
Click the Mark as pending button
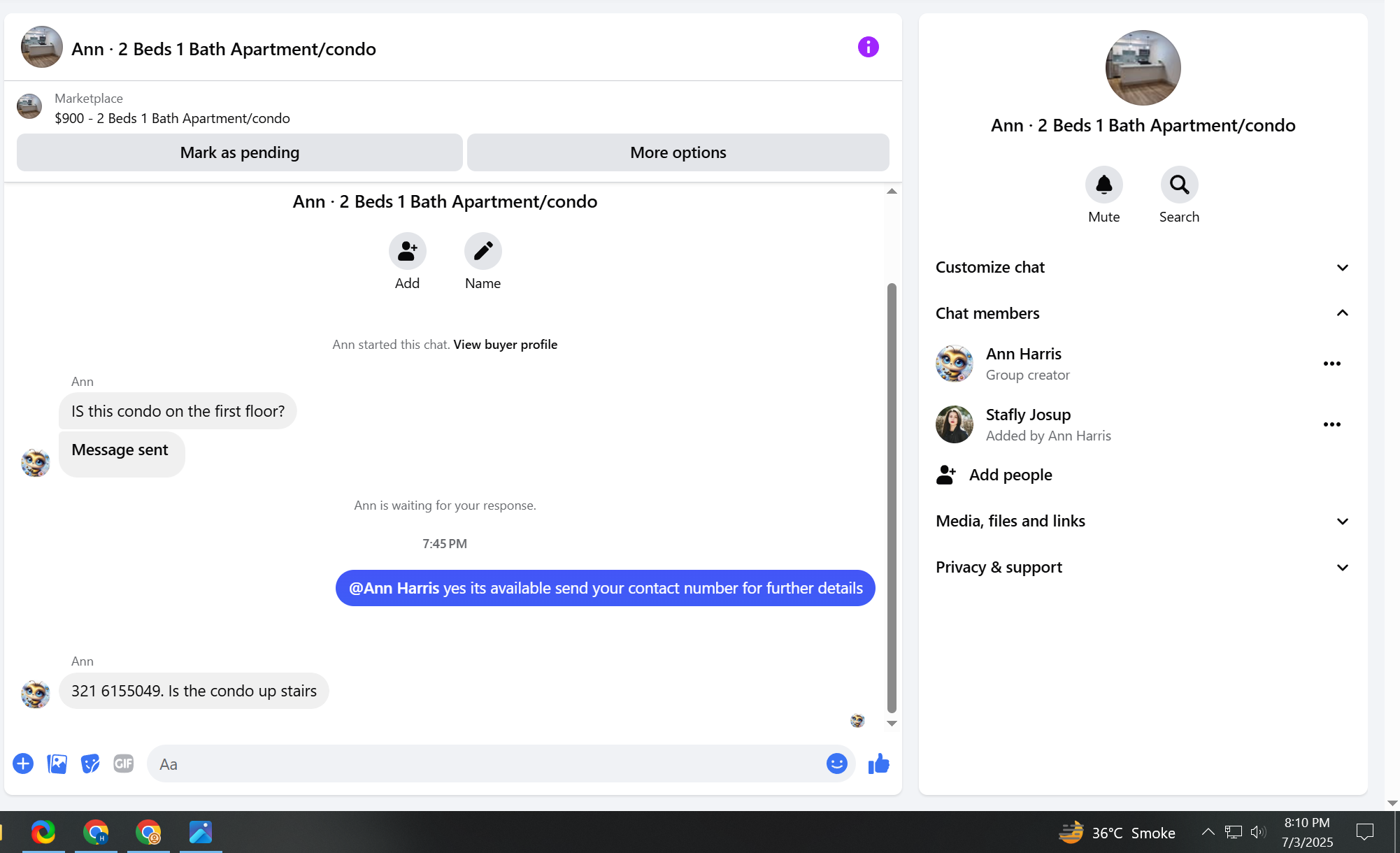pyautogui.click(x=239, y=152)
